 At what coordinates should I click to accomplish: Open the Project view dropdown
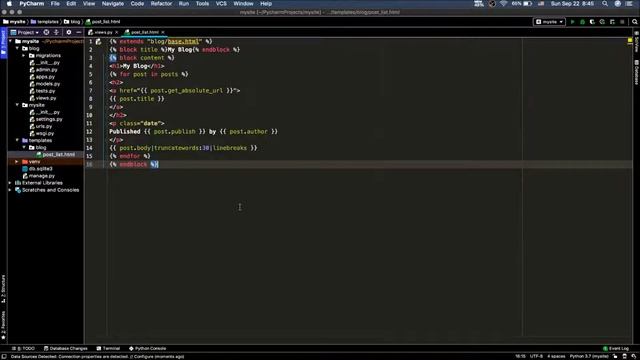tap(25, 32)
